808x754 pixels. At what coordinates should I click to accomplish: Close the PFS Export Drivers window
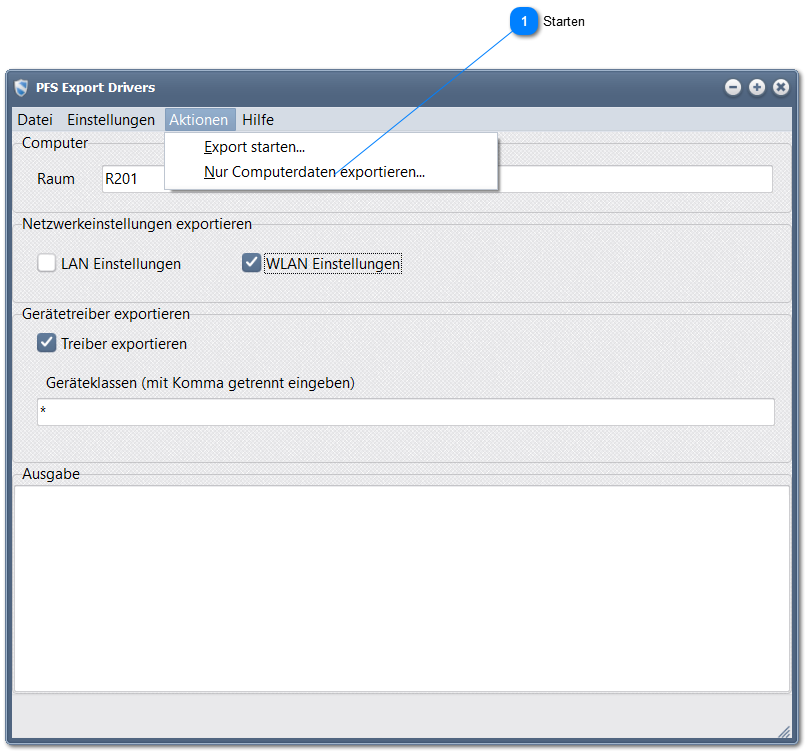coord(781,88)
